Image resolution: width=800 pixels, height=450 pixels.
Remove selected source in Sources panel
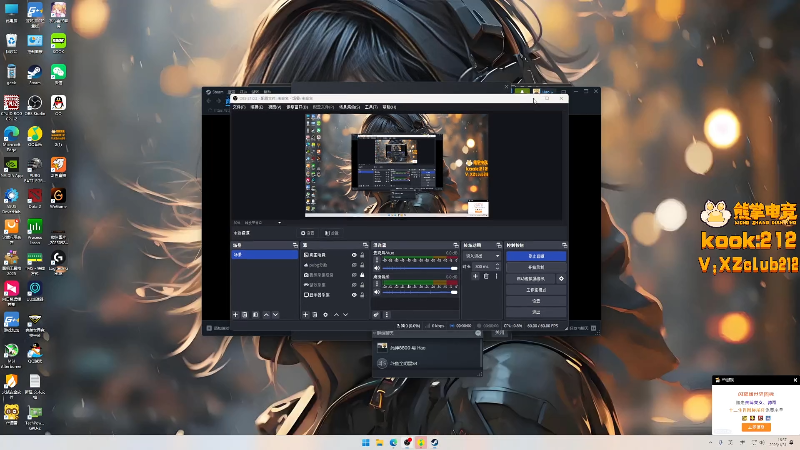pyautogui.click(x=315, y=315)
